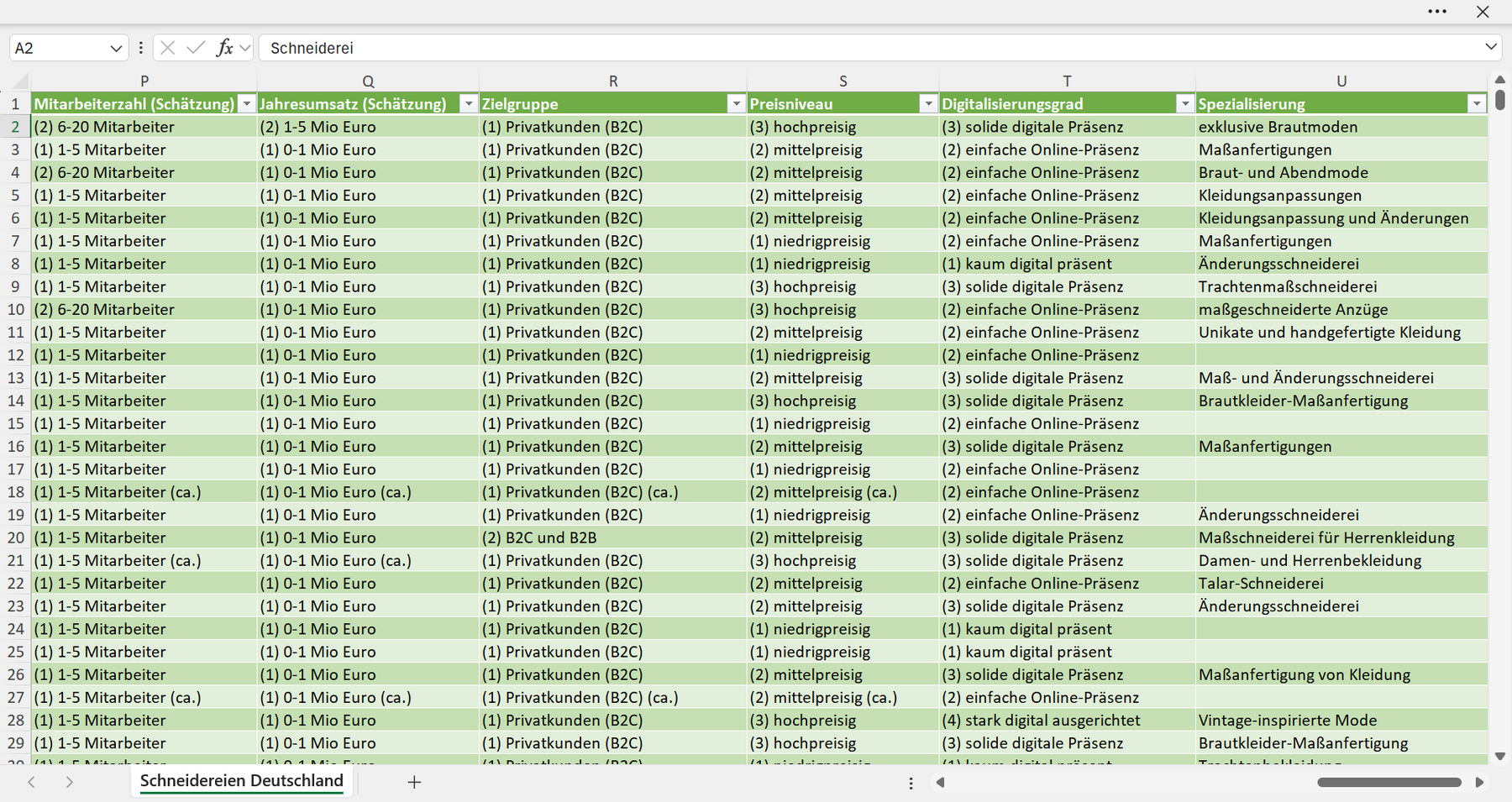Open sheet tab bar vertical dots menu
The width and height of the screenshot is (1512, 802).
click(911, 783)
